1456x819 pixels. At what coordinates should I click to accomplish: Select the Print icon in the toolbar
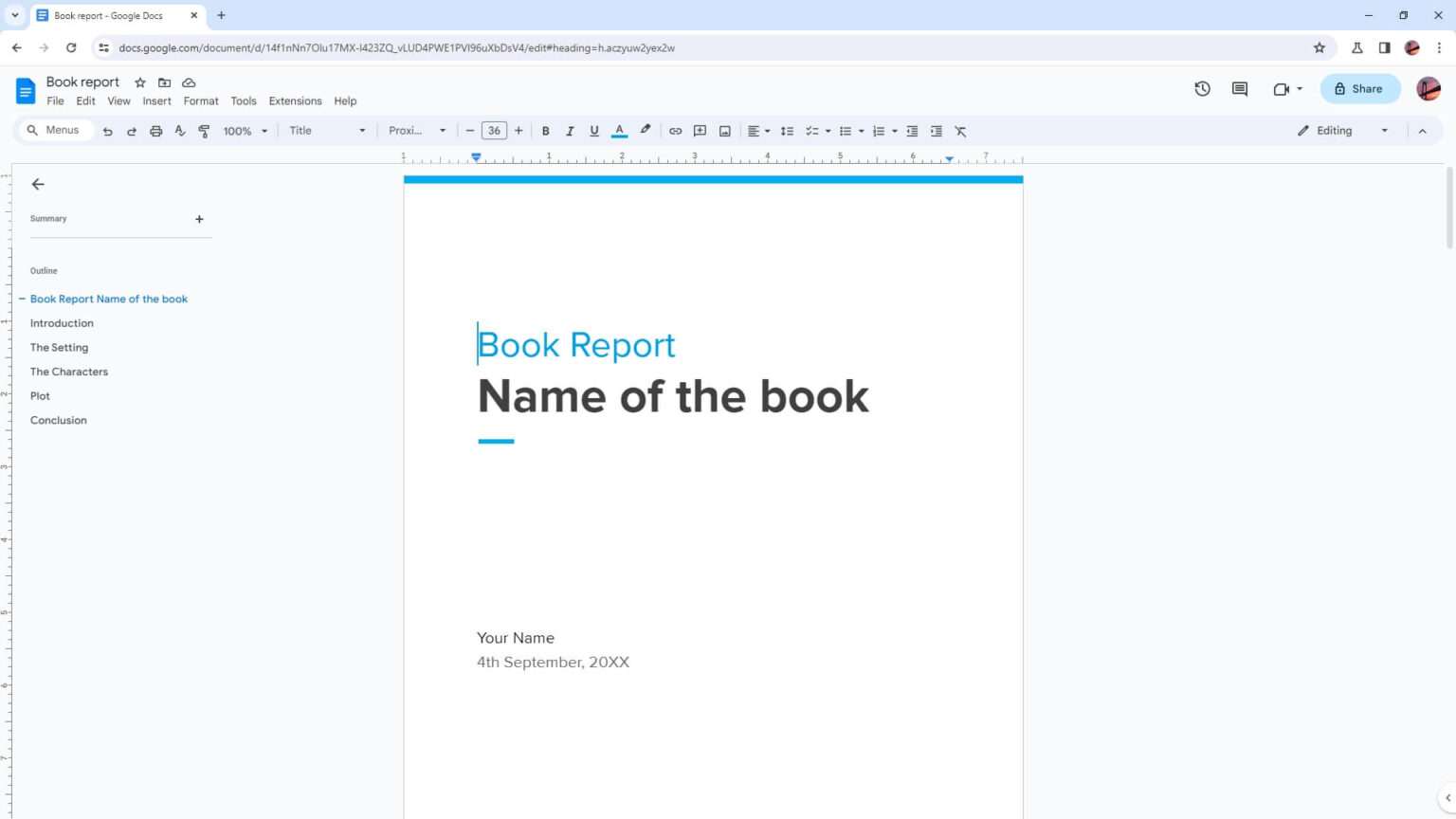[x=155, y=130]
